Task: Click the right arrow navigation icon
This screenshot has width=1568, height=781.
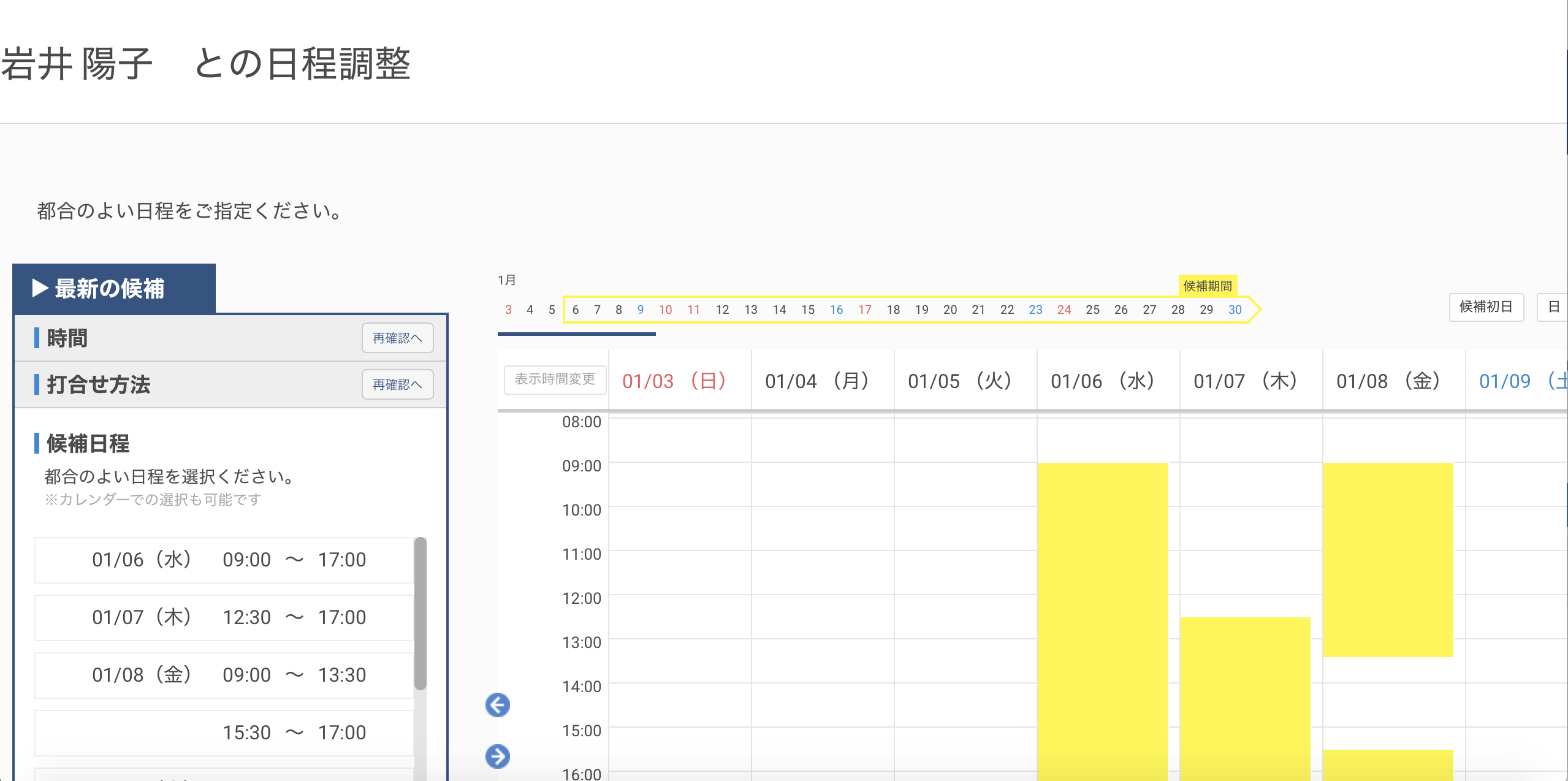Action: 497,756
